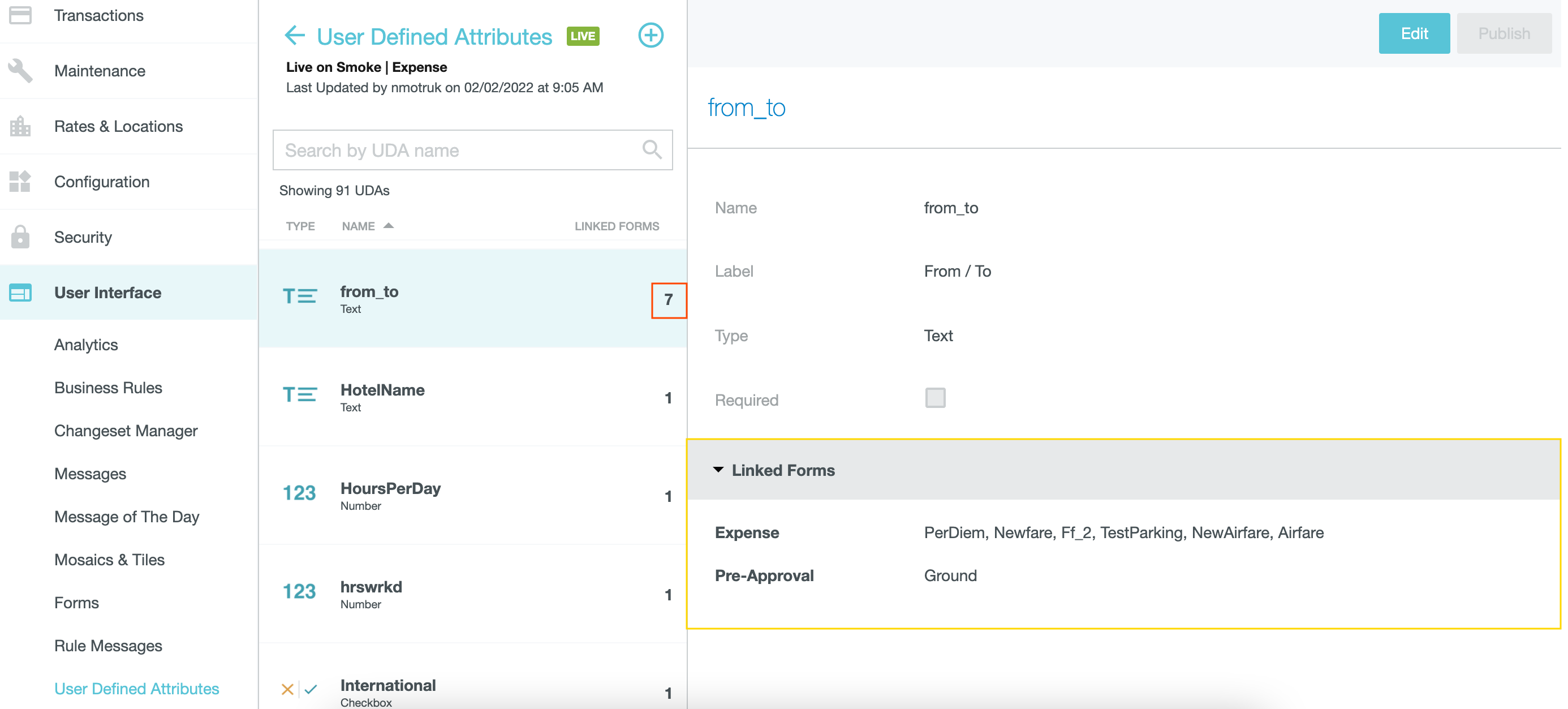The image size is (1568, 709).
Task: Click the Security lock icon
Action: coord(21,237)
